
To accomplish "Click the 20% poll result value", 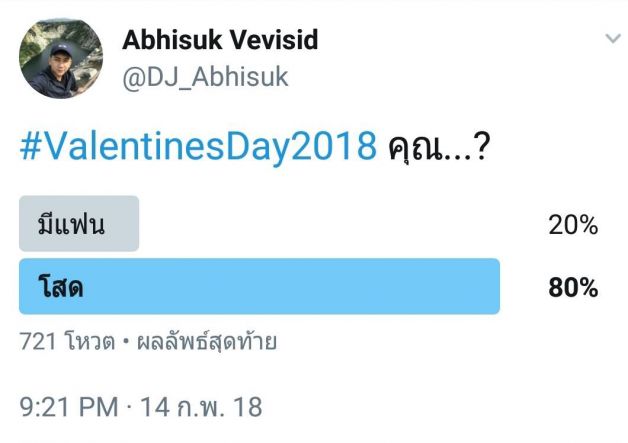I will point(573,225).
